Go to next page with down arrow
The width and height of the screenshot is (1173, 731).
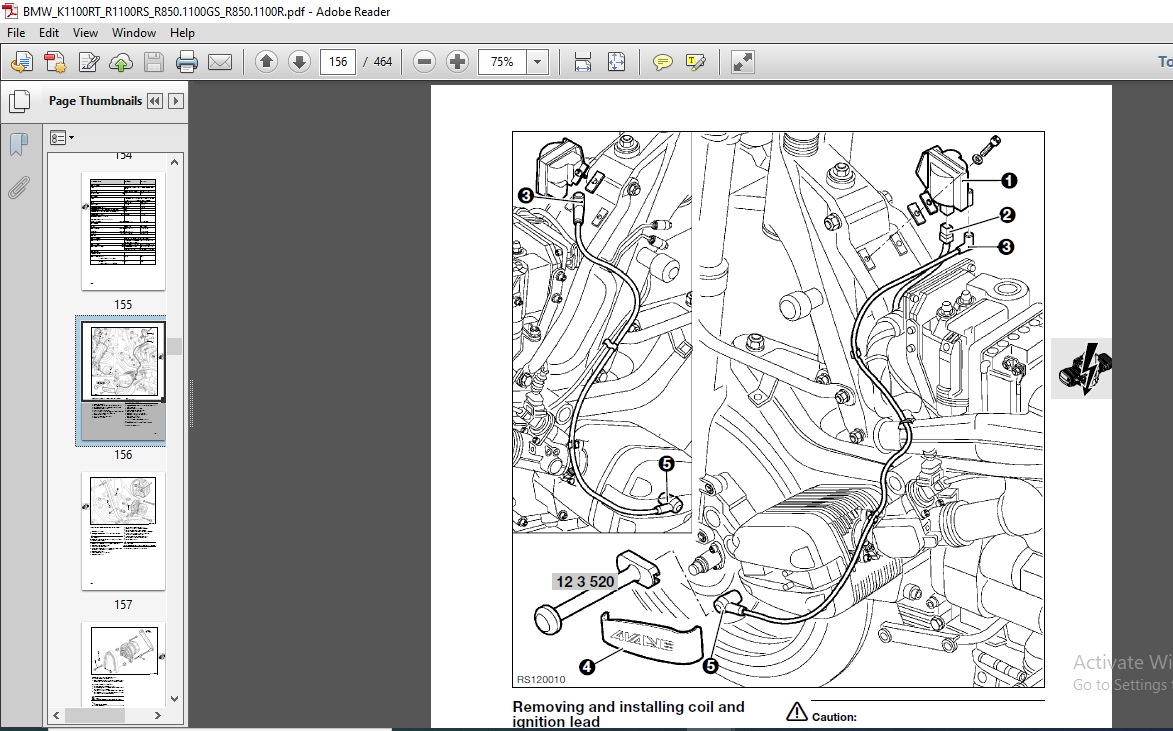click(x=299, y=62)
